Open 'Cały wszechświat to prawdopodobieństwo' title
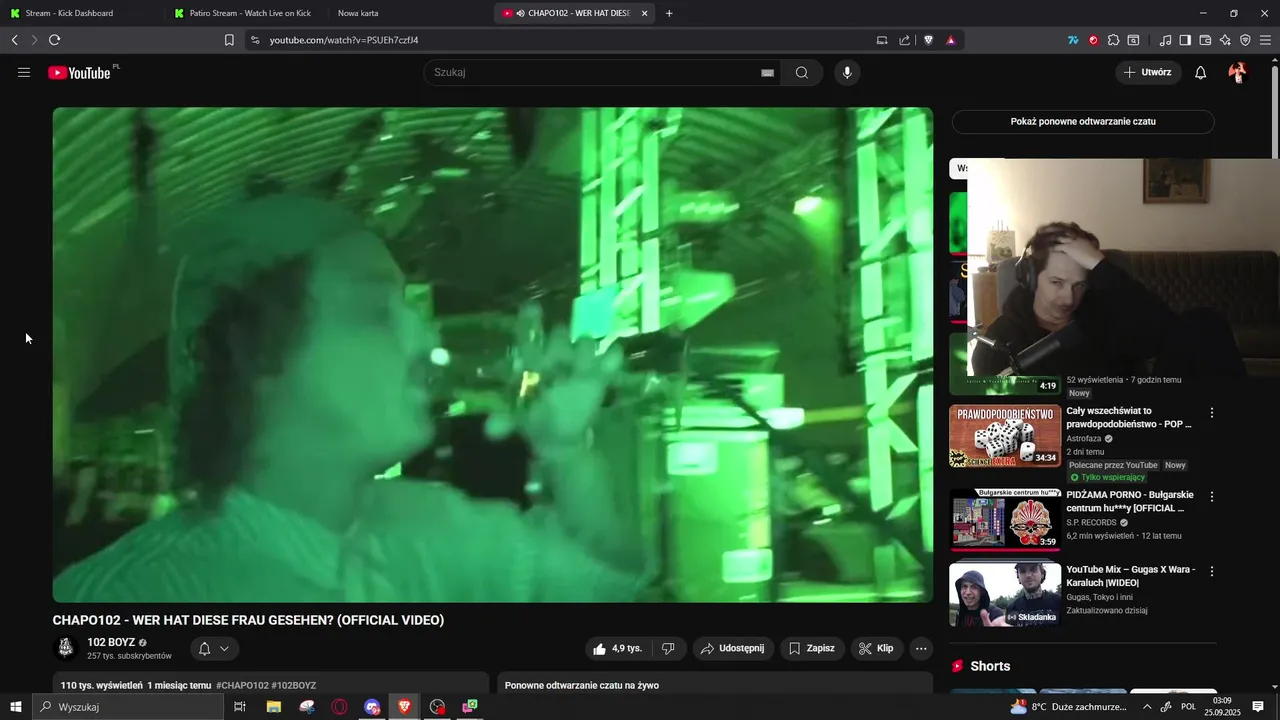The image size is (1280, 720). (x=1129, y=418)
